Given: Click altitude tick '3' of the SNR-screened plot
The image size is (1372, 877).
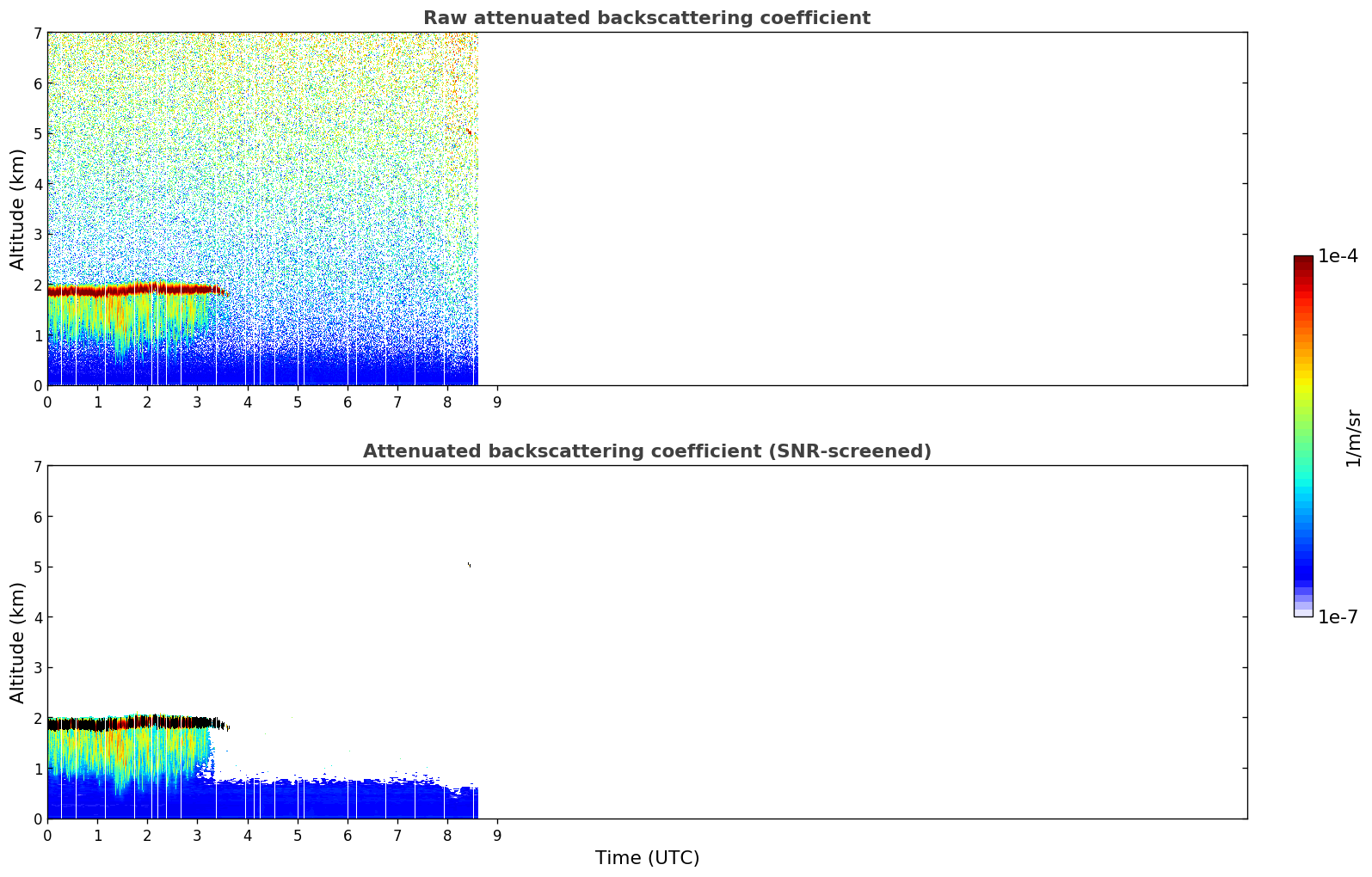Looking at the screenshot, I should point(38,668).
